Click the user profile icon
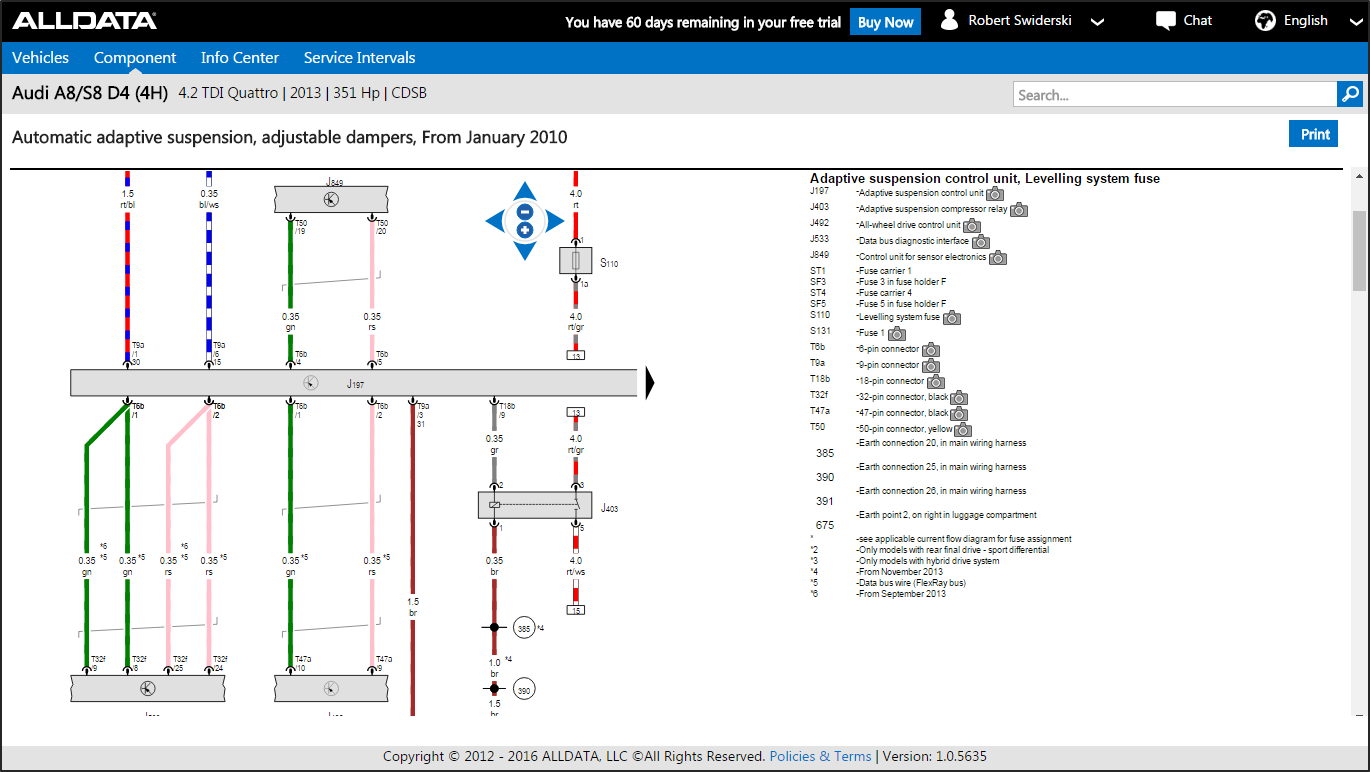The image size is (1370, 772). point(950,20)
